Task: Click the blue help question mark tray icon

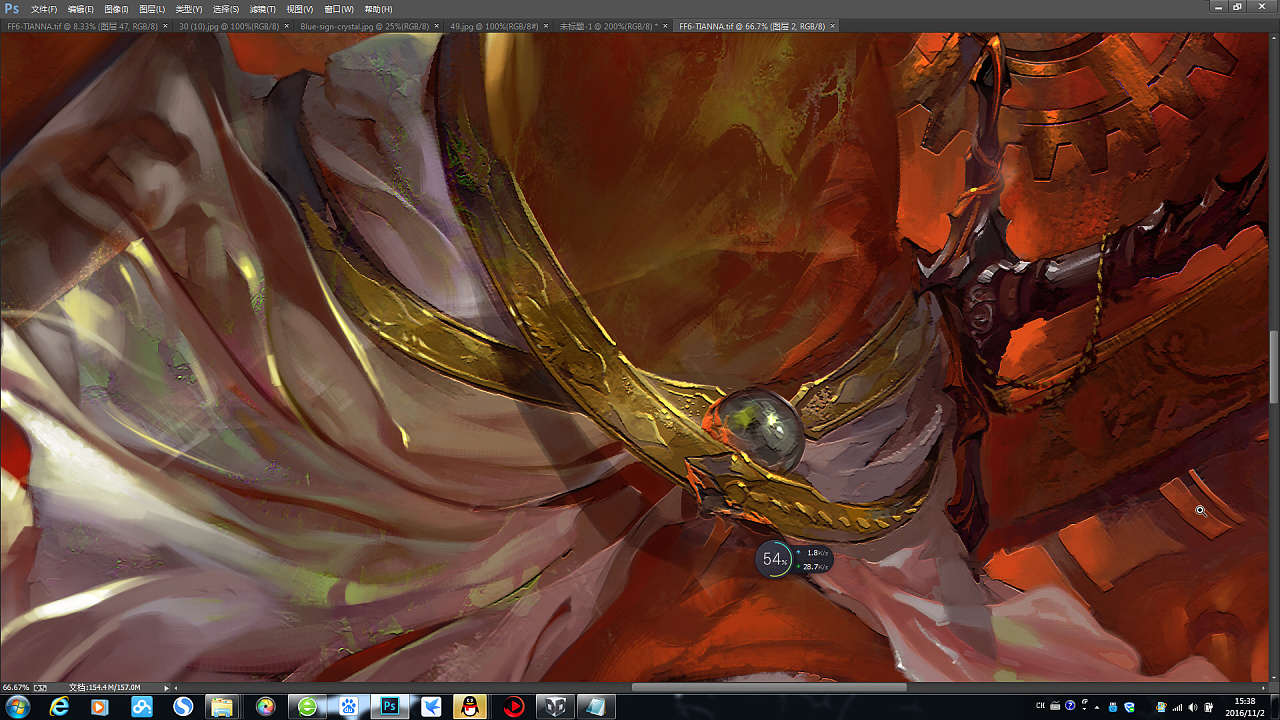Action: pyautogui.click(x=1070, y=706)
